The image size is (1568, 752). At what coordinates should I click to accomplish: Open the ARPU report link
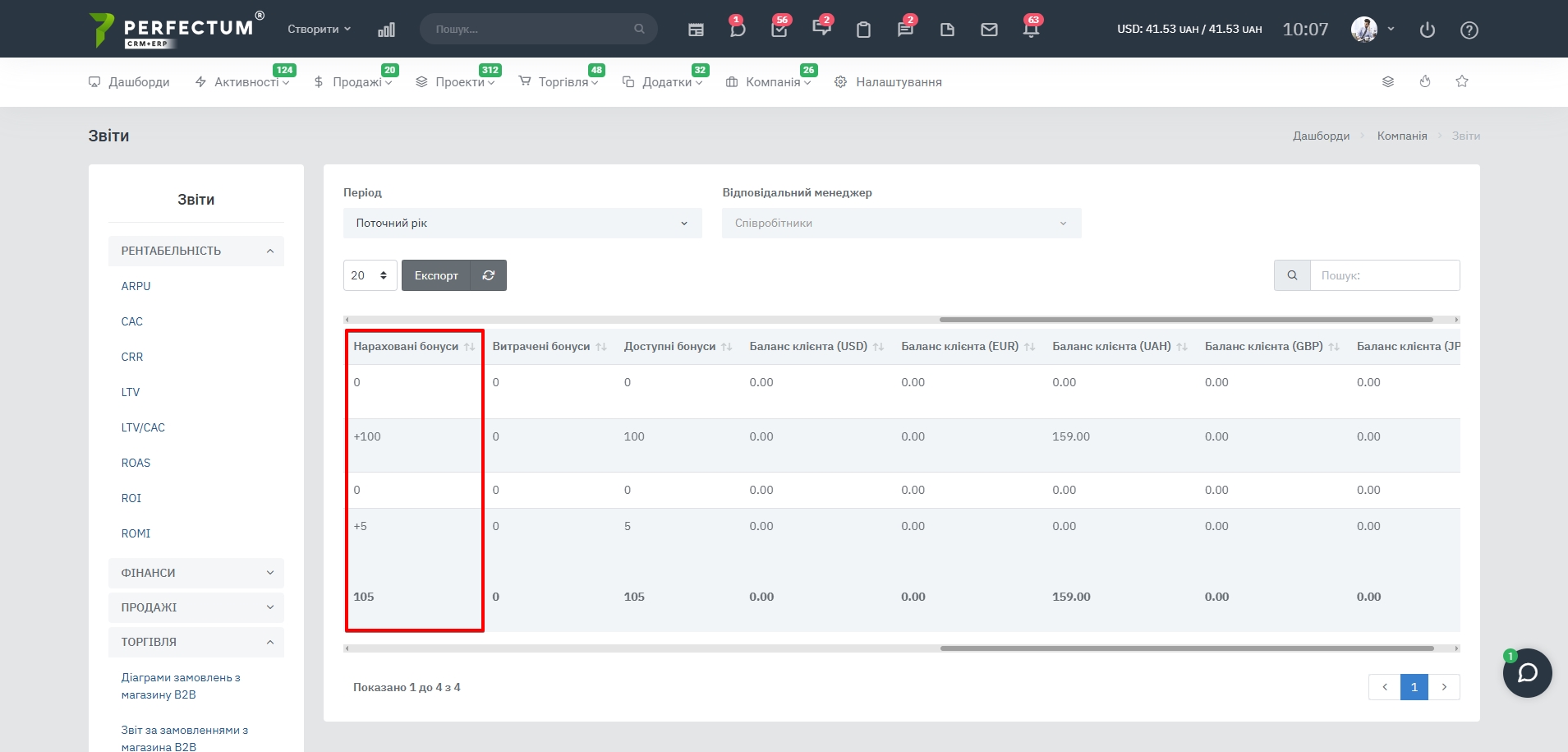click(x=136, y=286)
